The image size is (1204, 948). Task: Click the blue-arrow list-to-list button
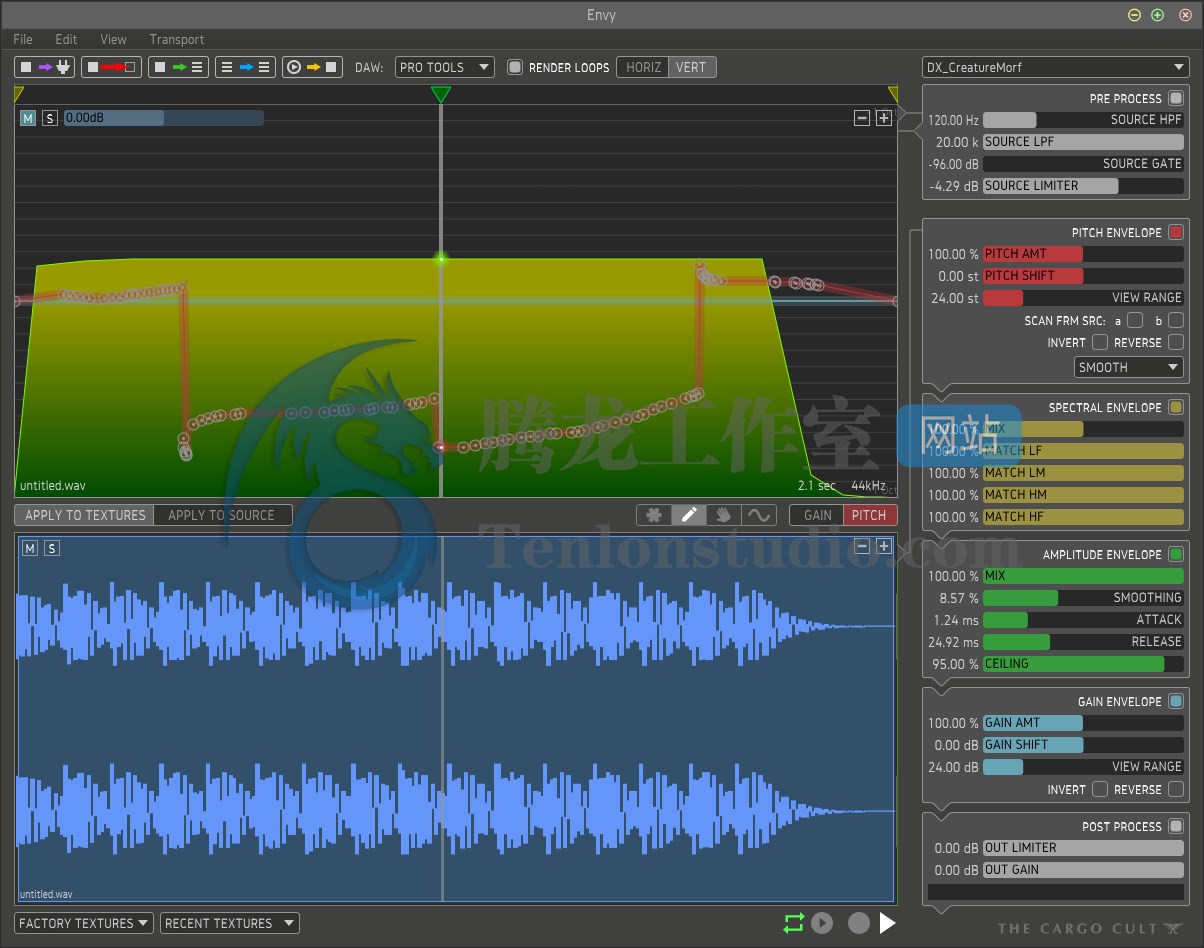pos(245,67)
